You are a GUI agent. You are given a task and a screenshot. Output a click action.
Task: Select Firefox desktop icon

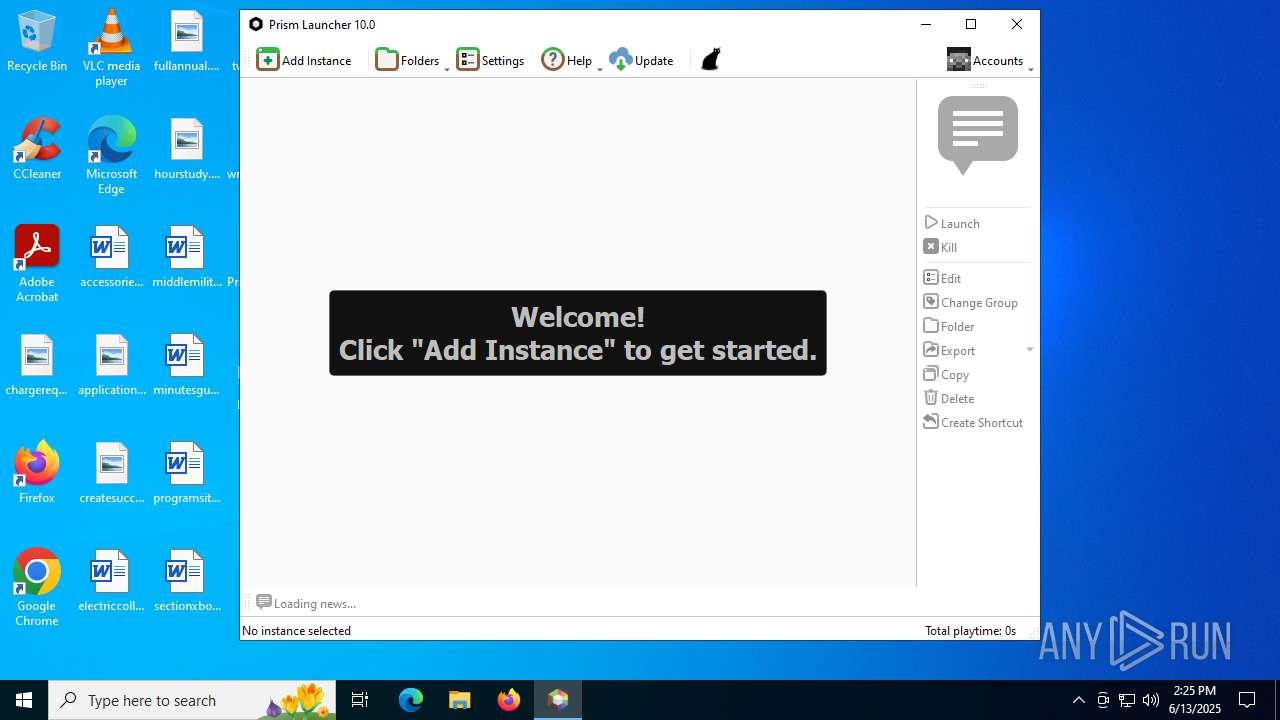(x=37, y=472)
